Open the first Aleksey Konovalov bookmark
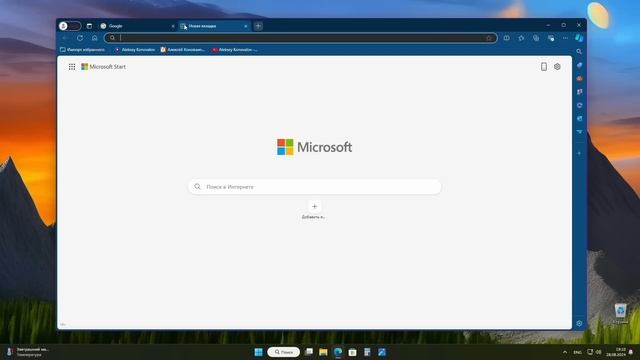640x360 pixels. tap(135, 50)
